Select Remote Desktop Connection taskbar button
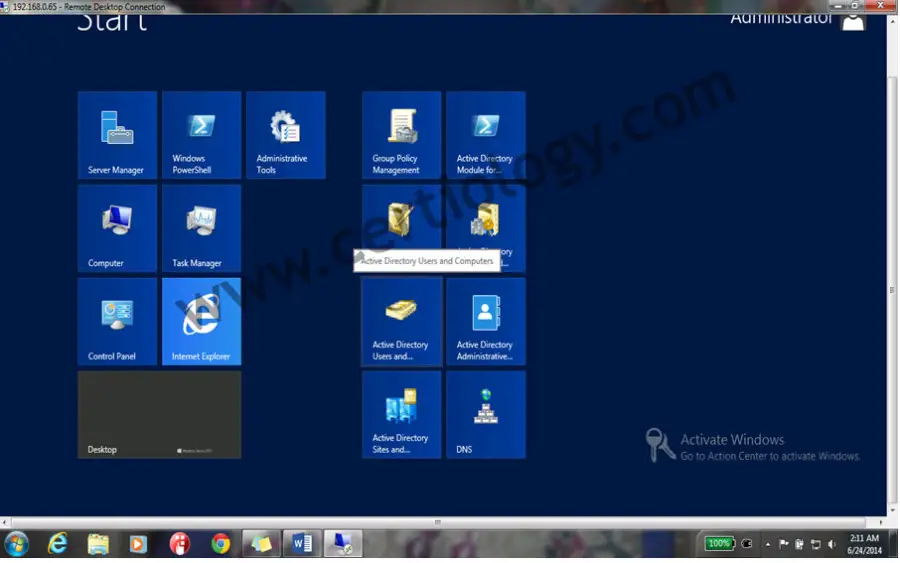 (x=343, y=543)
